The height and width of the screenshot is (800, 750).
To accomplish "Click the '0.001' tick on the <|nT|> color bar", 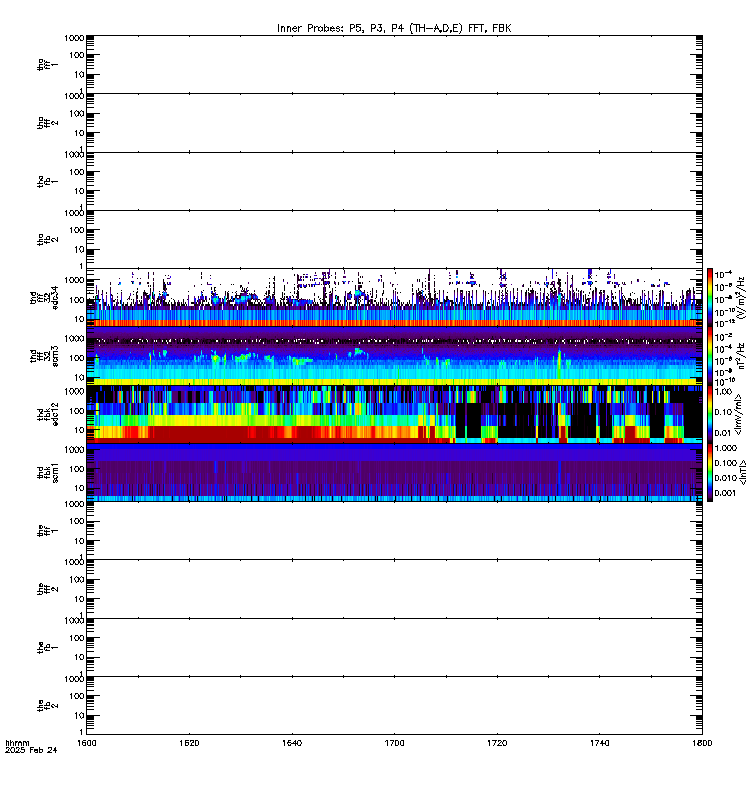I will (725, 493).
